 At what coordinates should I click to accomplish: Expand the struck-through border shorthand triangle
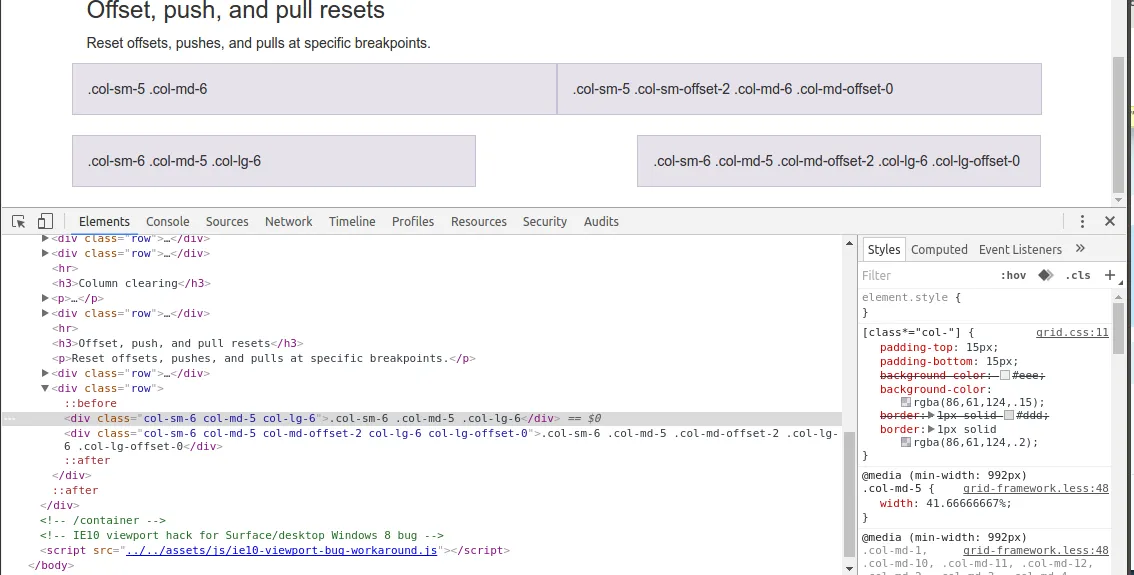pyautogui.click(x=932, y=416)
